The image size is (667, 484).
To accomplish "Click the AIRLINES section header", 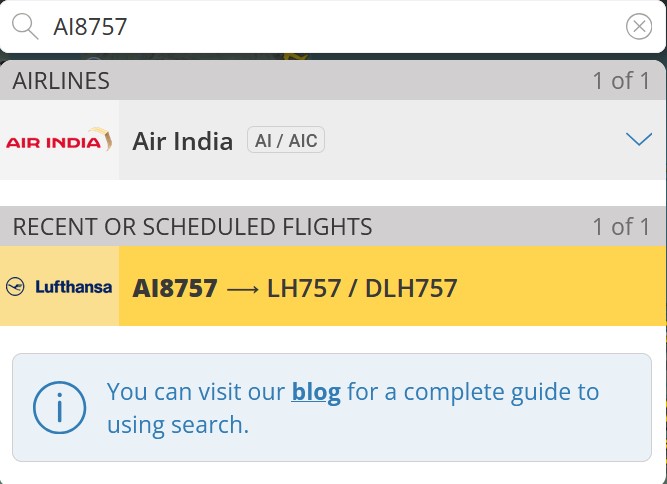I will click(61, 81).
